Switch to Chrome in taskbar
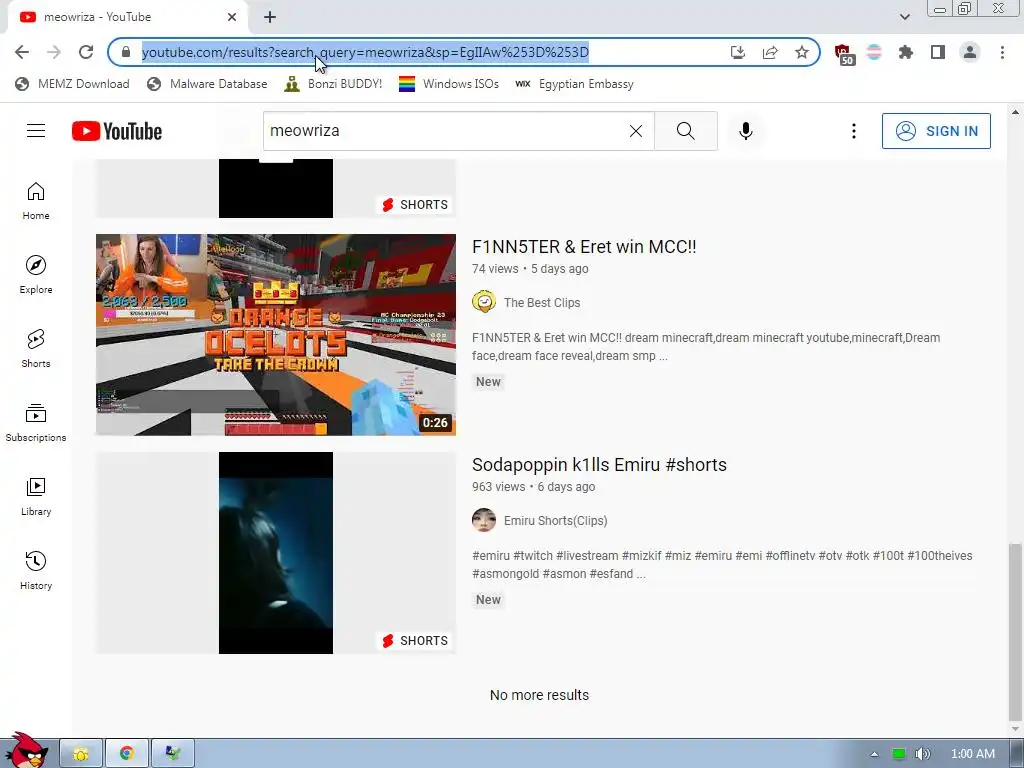 [x=127, y=754]
